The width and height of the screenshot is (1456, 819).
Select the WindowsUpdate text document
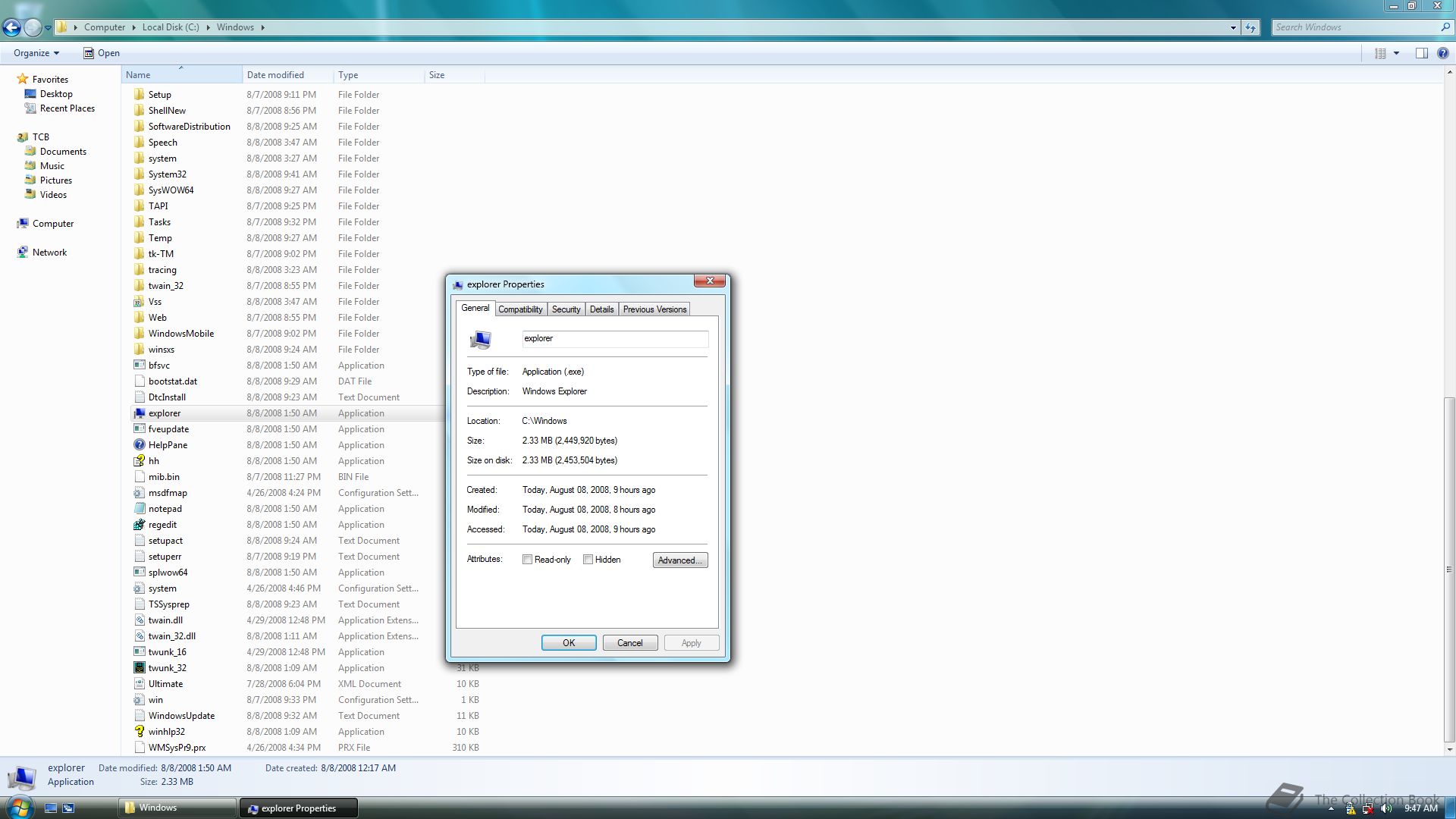[307, 716]
